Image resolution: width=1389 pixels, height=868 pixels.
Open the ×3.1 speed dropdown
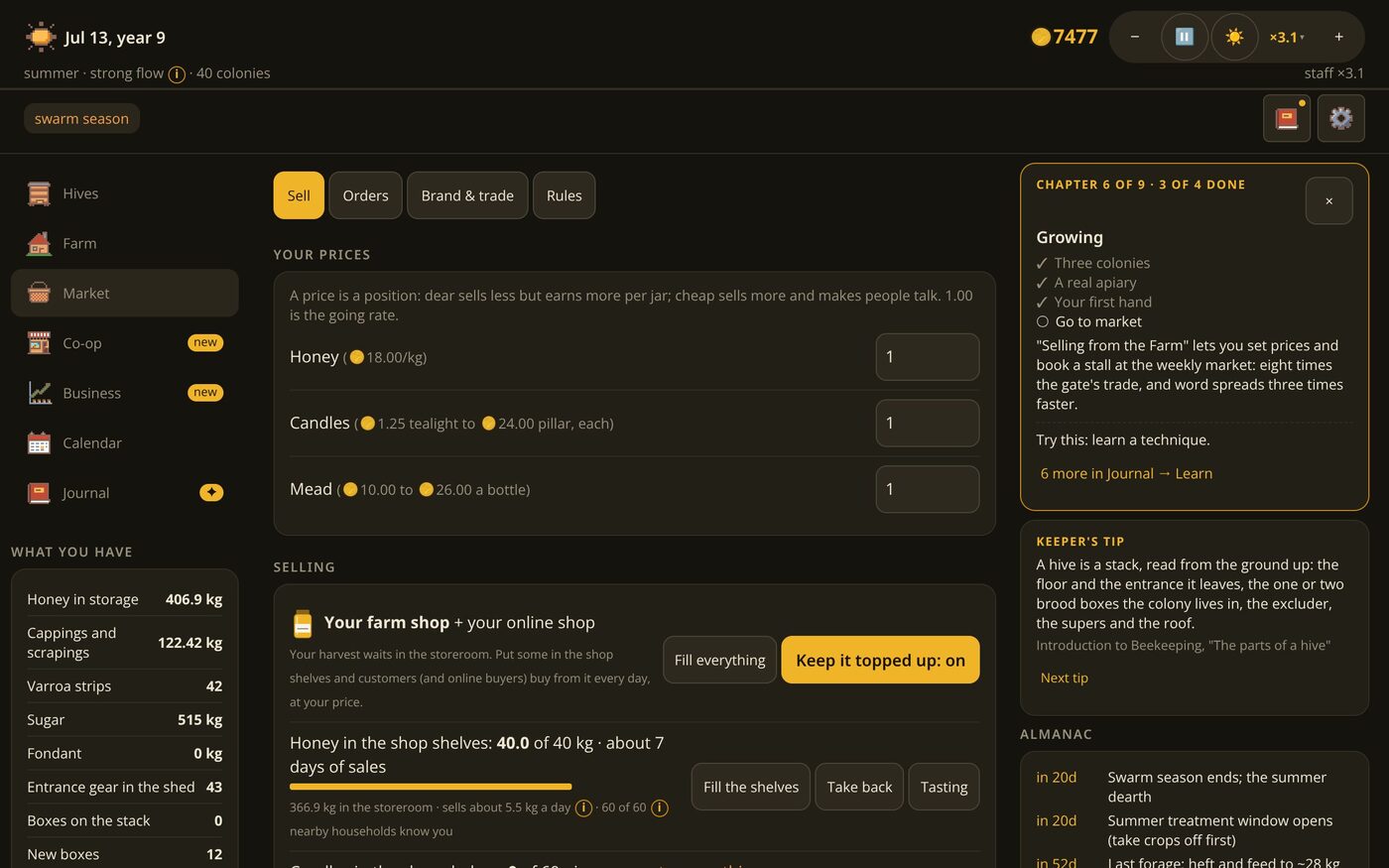pos(1287,37)
